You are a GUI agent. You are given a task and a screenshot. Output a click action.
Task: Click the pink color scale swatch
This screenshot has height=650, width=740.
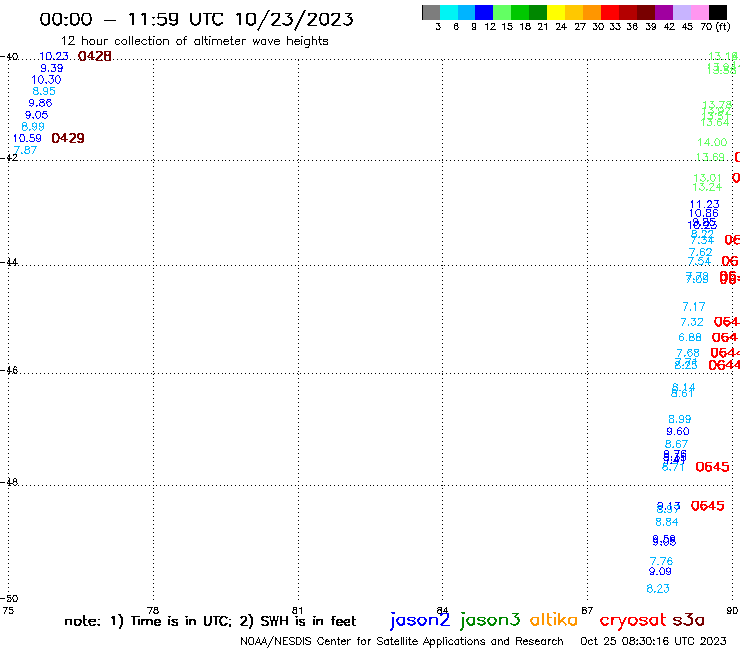point(700,12)
